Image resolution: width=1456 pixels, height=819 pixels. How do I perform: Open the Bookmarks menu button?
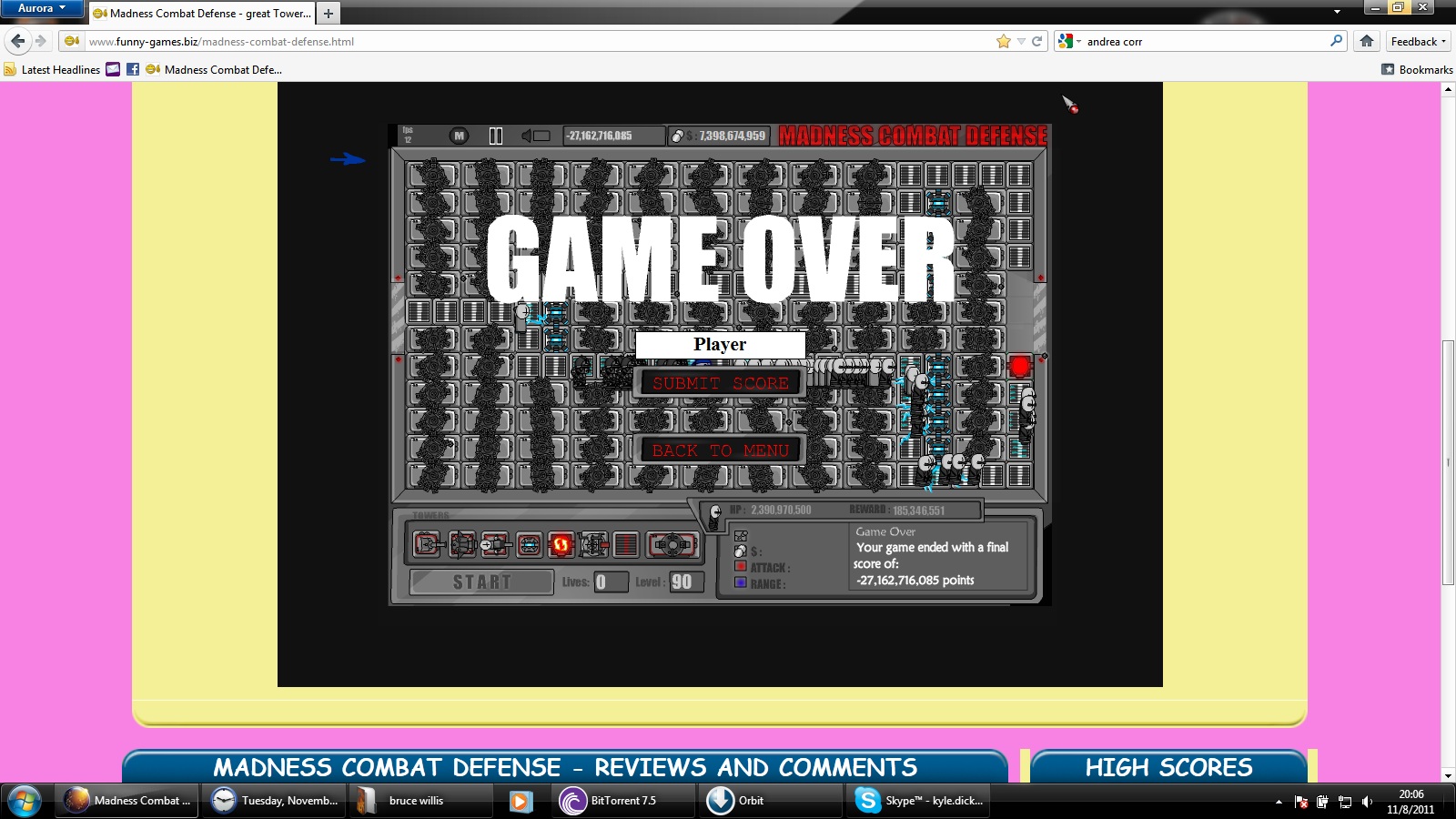(x=1417, y=69)
